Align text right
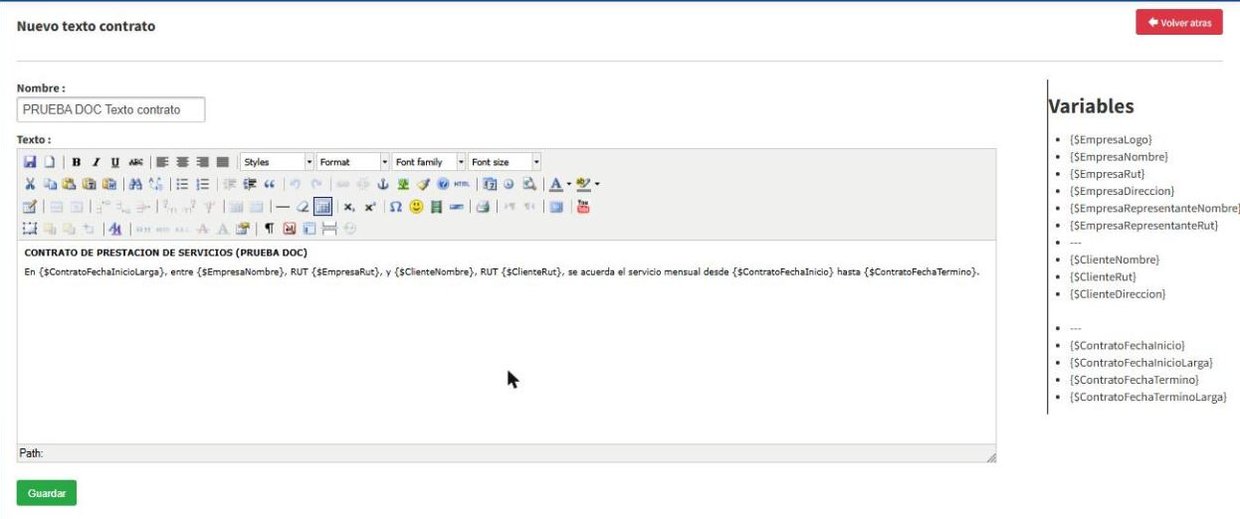This screenshot has height=519, width=1240. [x=202, y=162]
